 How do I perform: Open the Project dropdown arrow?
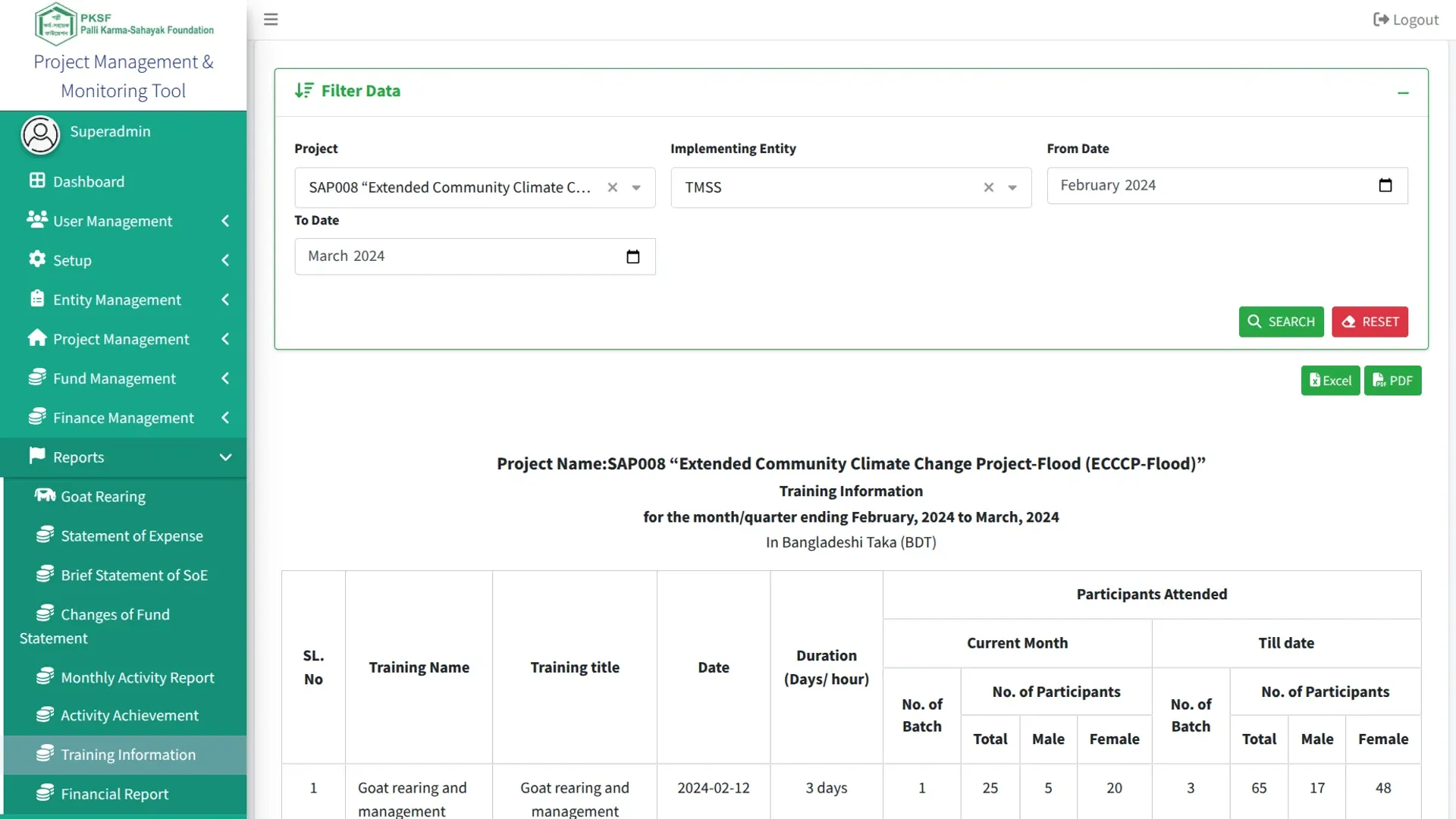[636, 188]
